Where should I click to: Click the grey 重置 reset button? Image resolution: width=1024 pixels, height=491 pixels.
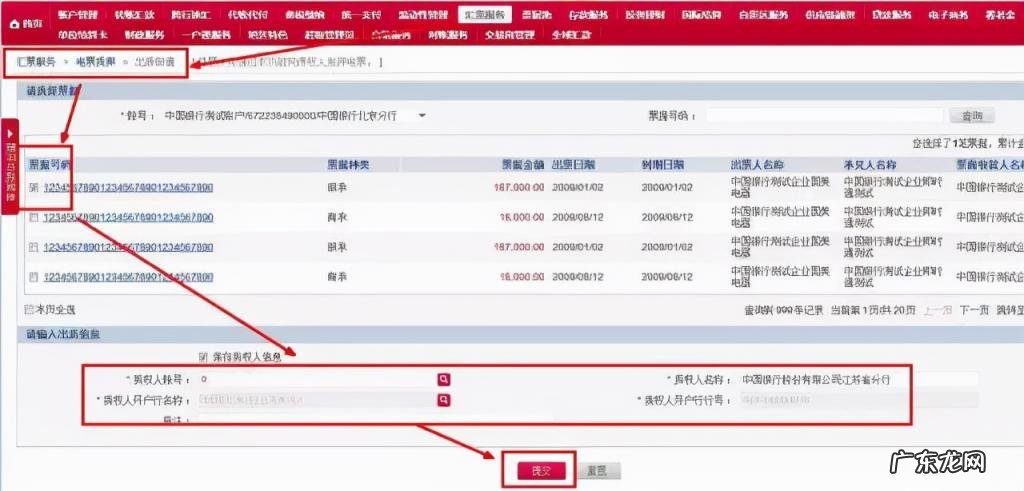(598, 471)
